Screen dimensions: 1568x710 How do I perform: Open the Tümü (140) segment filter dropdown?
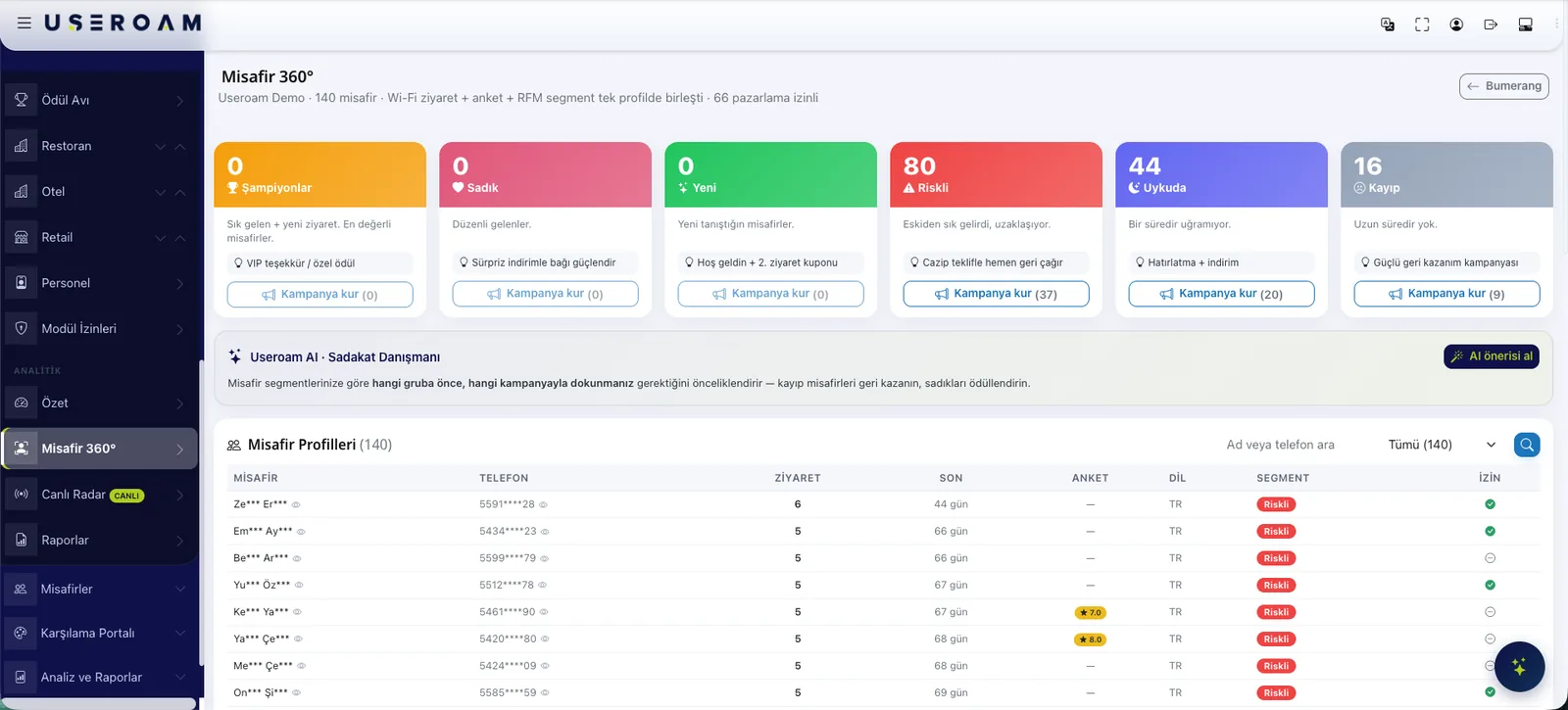(1441, 445)
